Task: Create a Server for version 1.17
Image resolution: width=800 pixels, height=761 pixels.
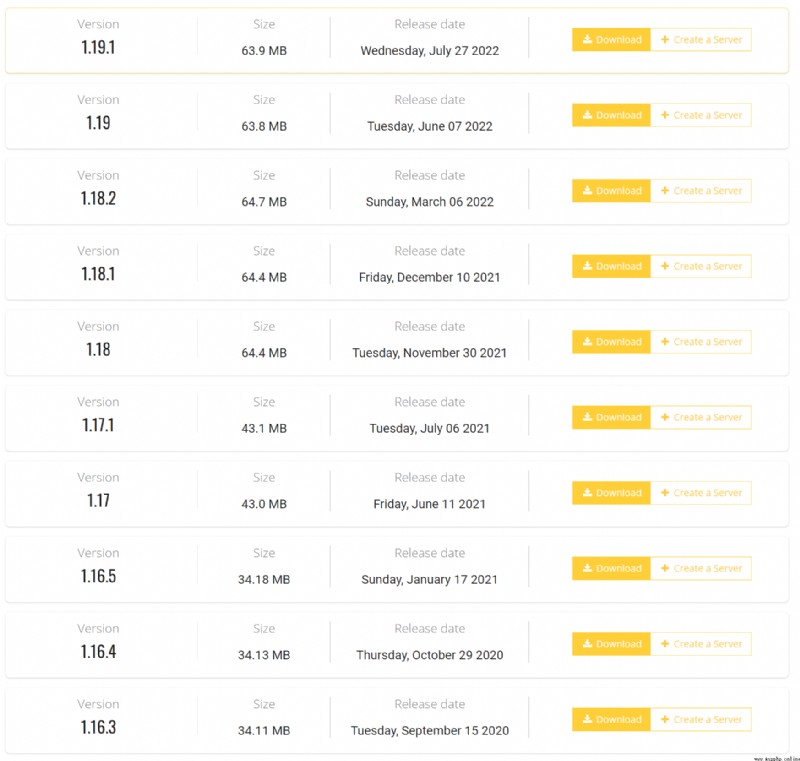Action: click(701, 493)
